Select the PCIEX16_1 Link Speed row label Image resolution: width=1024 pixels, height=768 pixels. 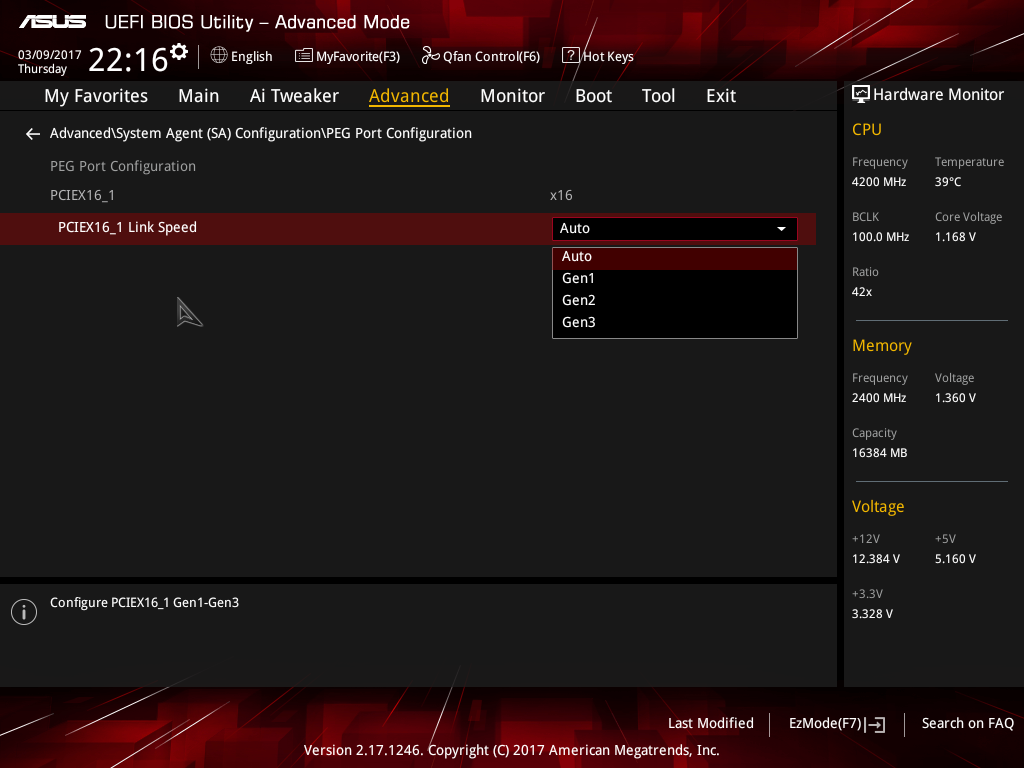127,227
